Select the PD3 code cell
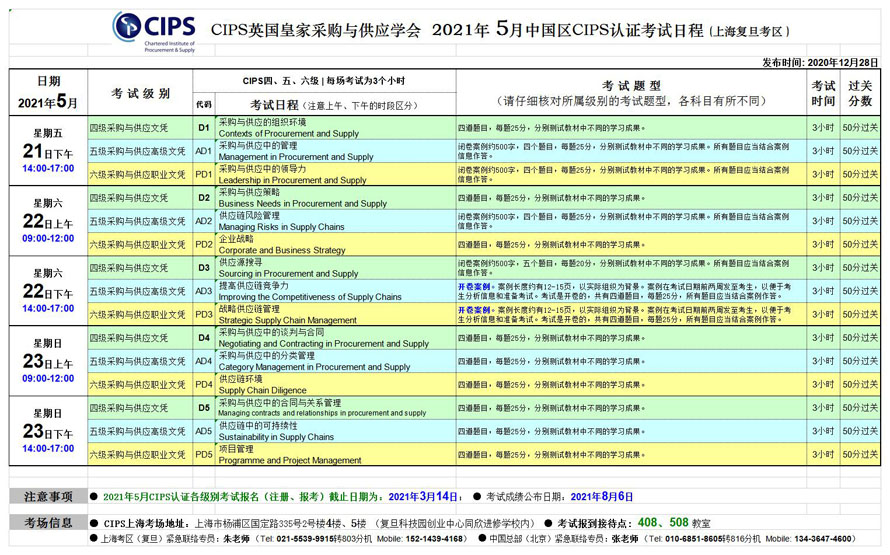Image resolution: width=890 pixels, height=555 pixels. pyautogui.click(x=204, y=314)
